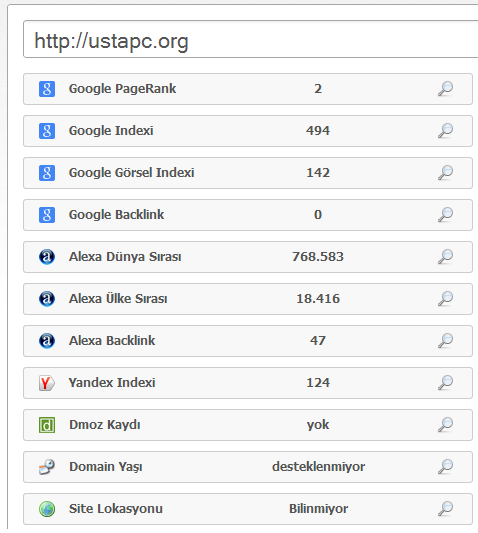This screenshot has height=533, width=478.
Task: Click the icon beside Domain Yaşı
Action: (x=47, y=467)
